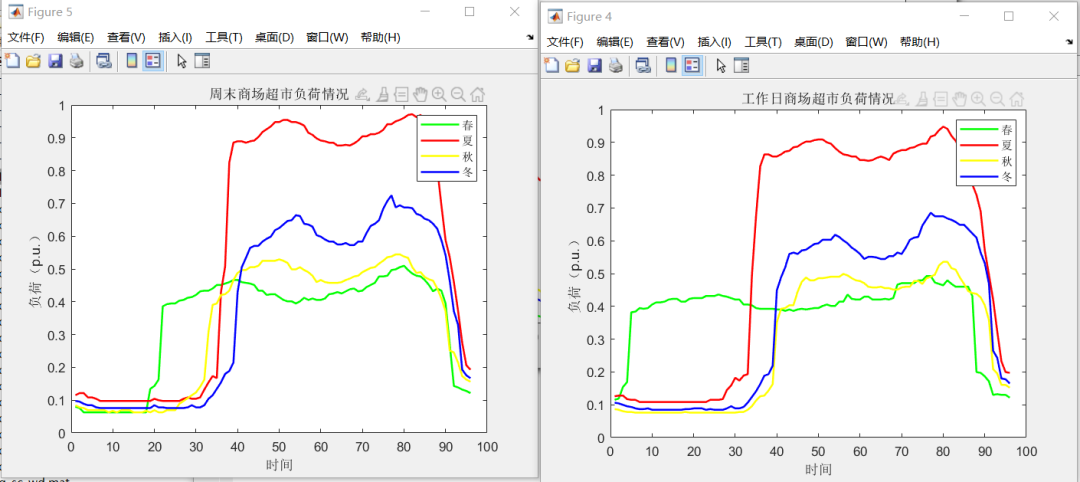Screen dimensions: 1080x482
Task: Click 春 legend label in Figure 4
Action: click(x=1008, y=129)
